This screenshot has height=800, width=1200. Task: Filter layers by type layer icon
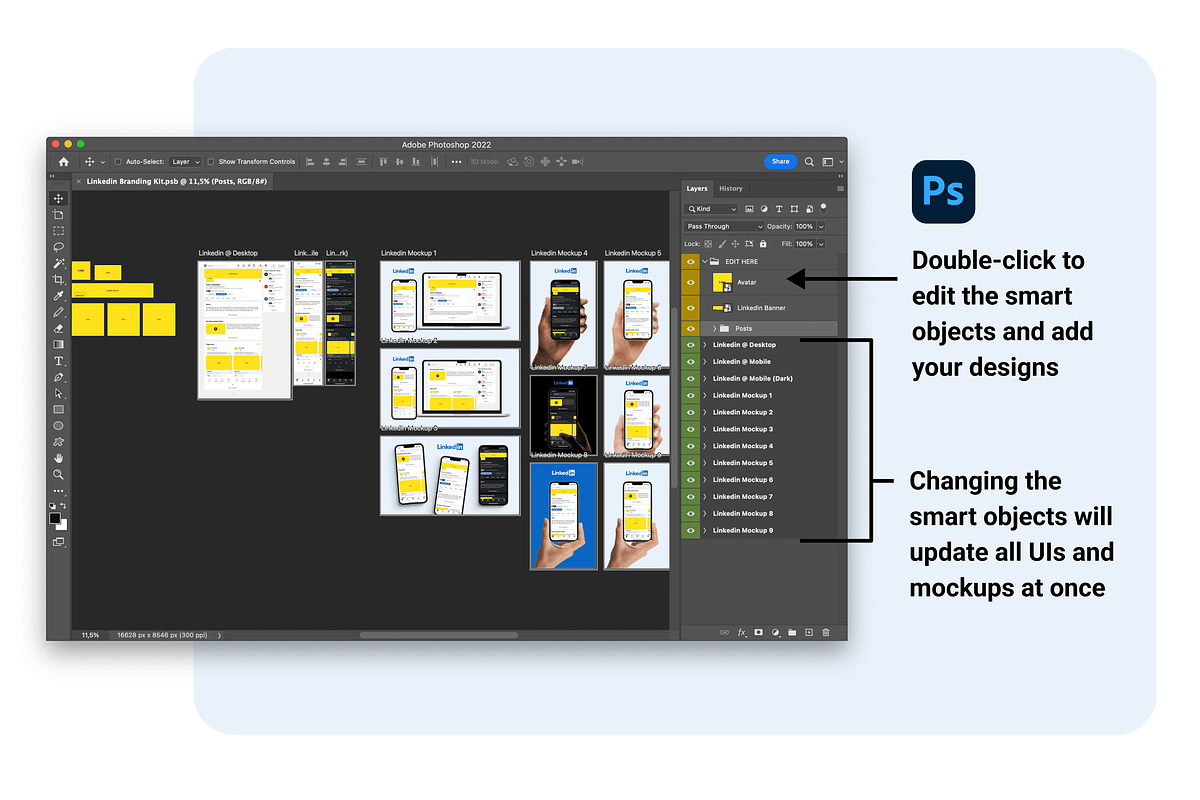click(x=779, y=209)
